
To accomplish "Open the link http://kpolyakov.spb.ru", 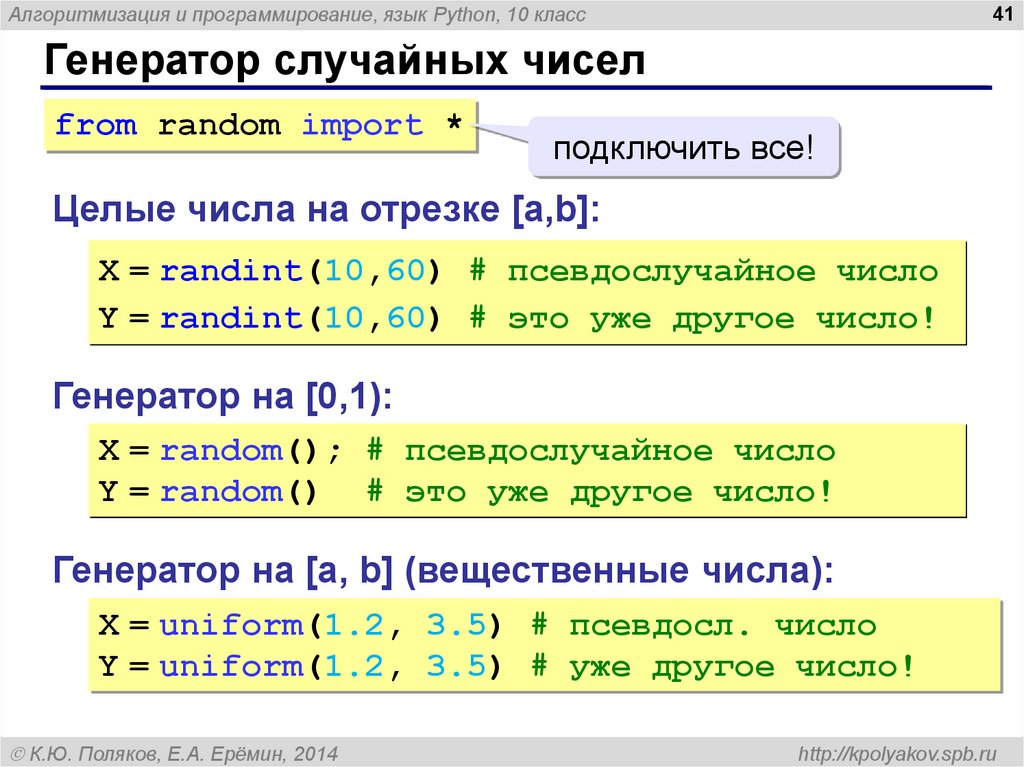I will click(x=897, y=754).
